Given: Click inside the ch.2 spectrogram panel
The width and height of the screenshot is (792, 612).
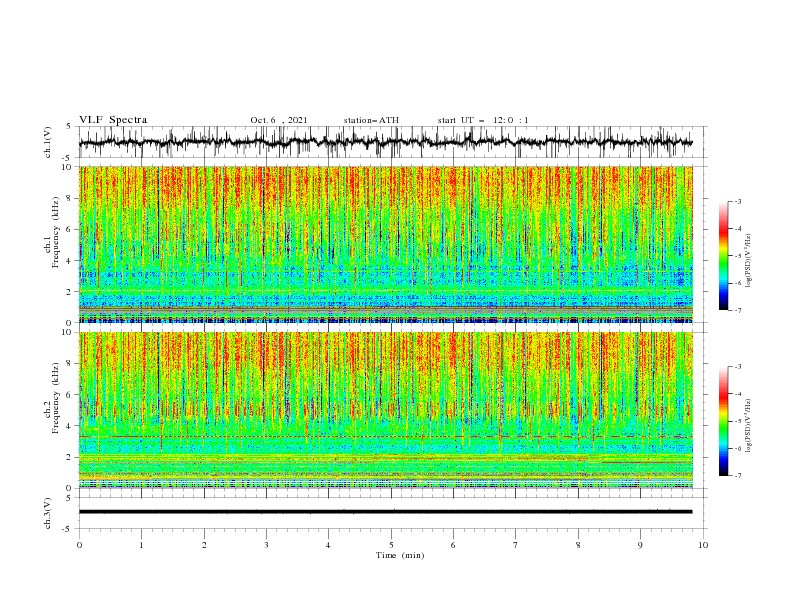Looking at the screenshot, I should 386,410.
